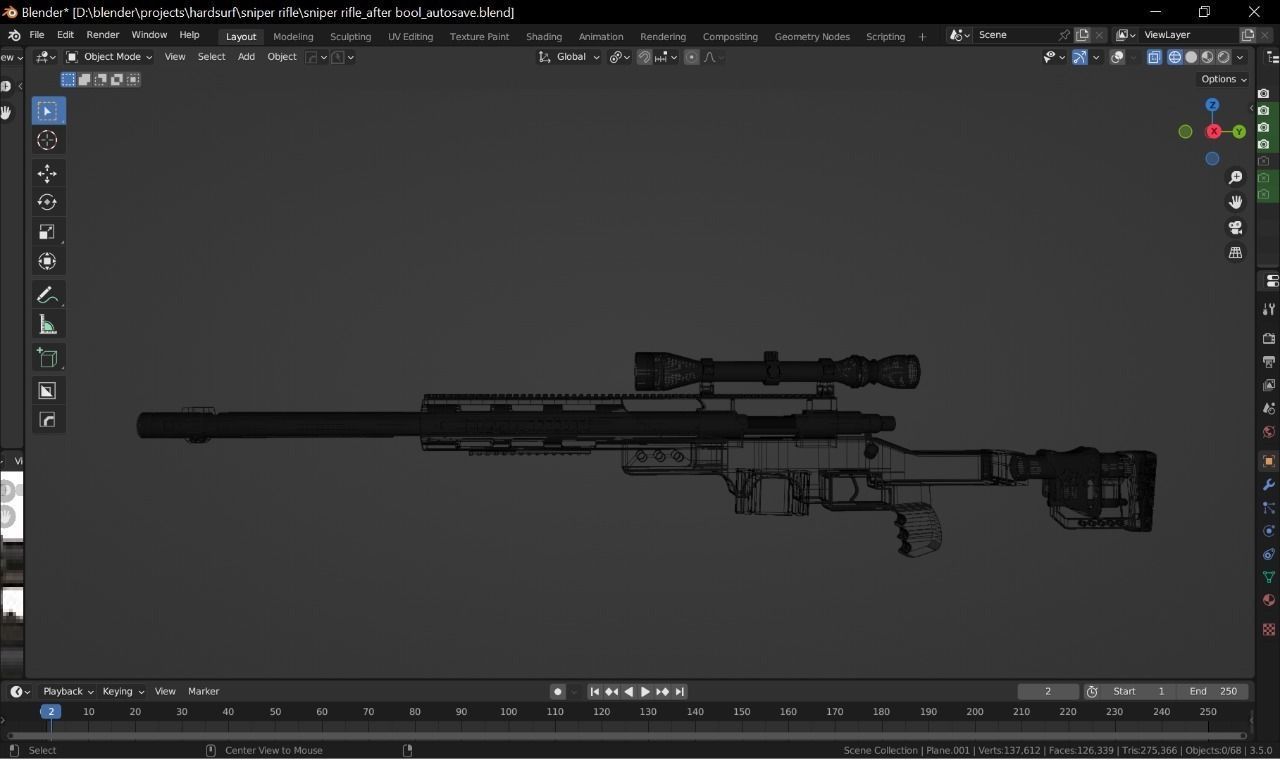
Task: Toggle viewport gizmos display
Action: click(x=1080, y=57)
